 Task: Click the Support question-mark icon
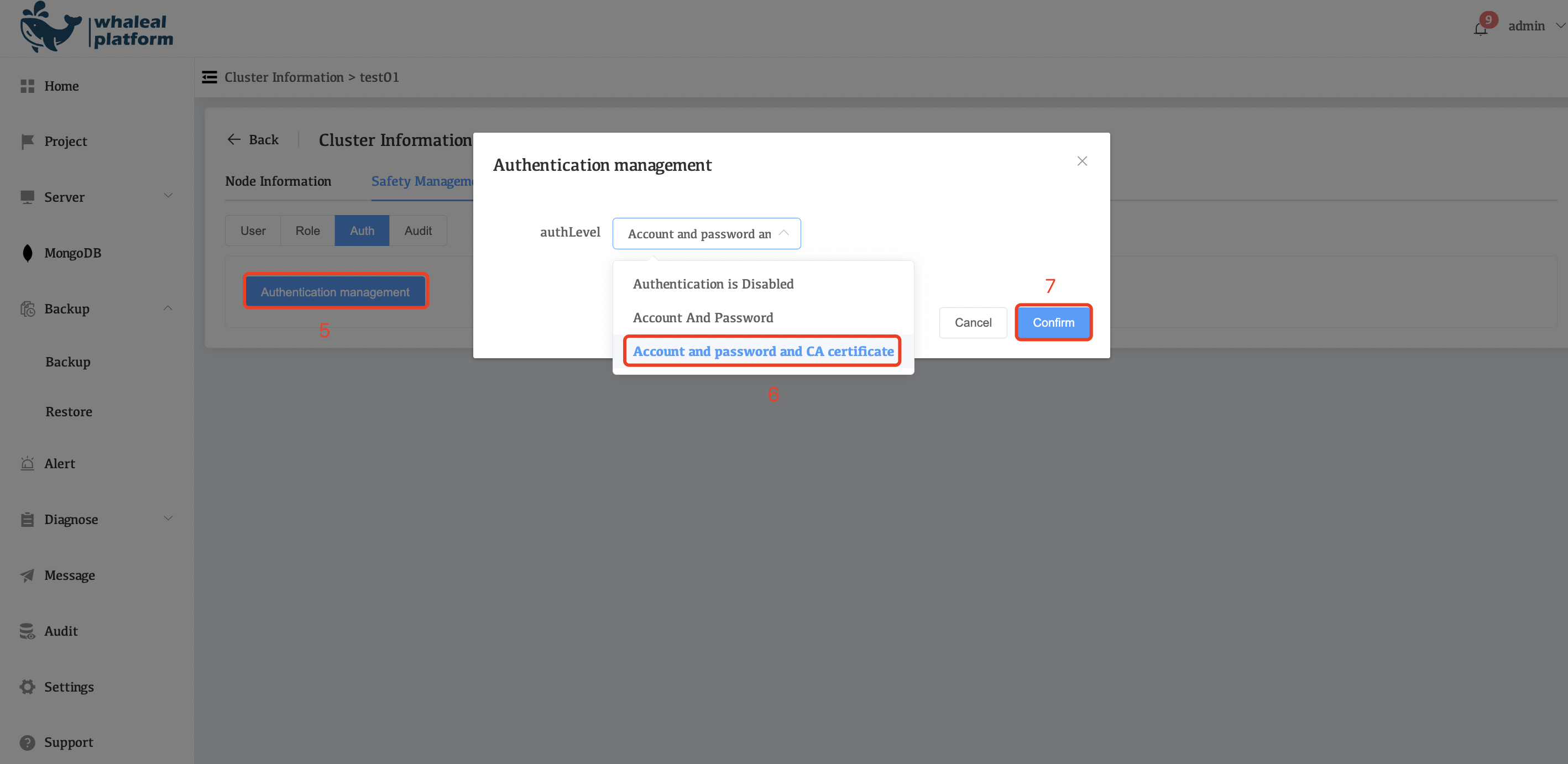(28, 742)
